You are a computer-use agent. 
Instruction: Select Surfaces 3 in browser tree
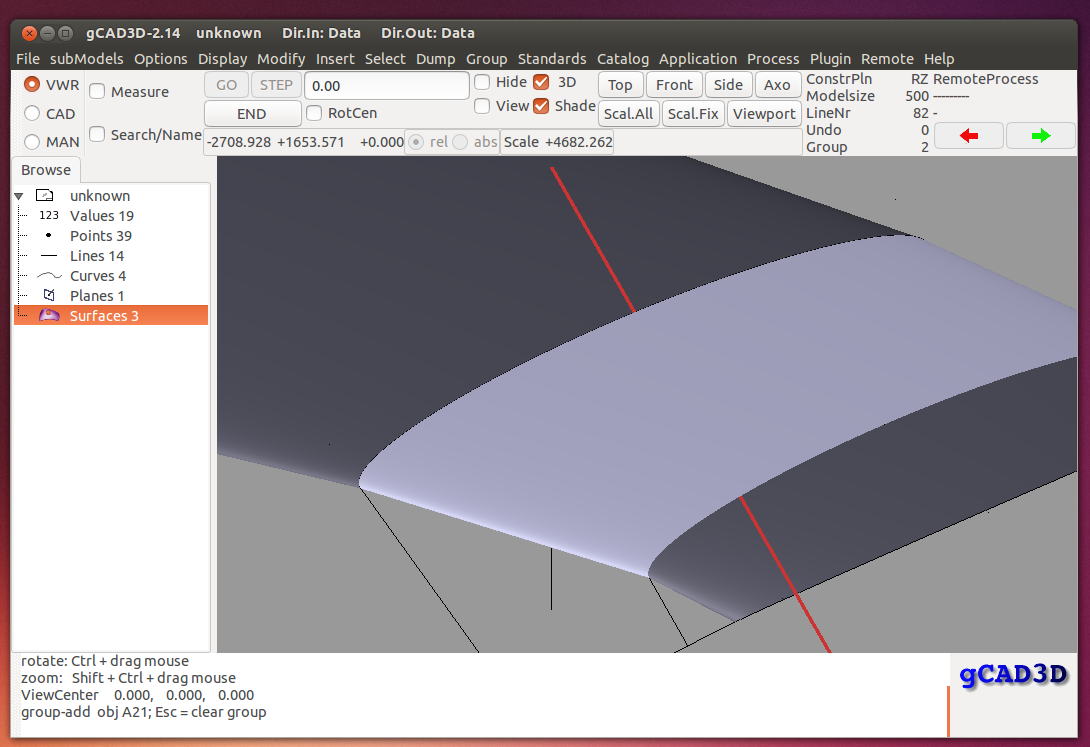(111, 315)
